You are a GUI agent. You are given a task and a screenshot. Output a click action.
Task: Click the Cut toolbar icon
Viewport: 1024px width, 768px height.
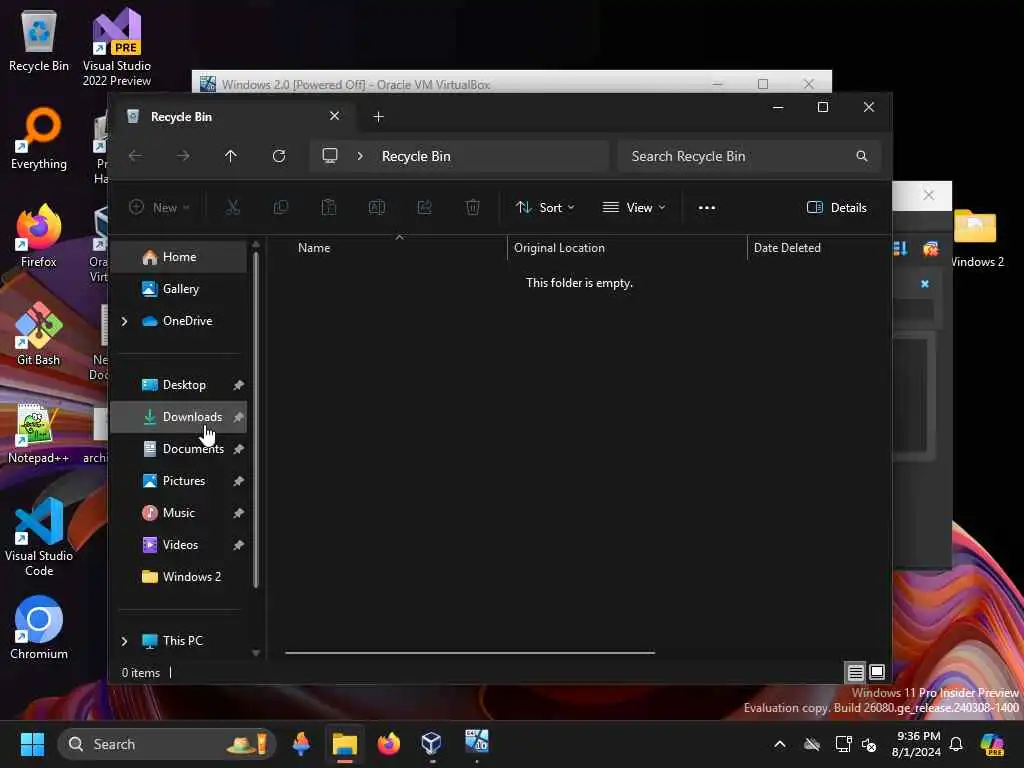coord(232,208)
